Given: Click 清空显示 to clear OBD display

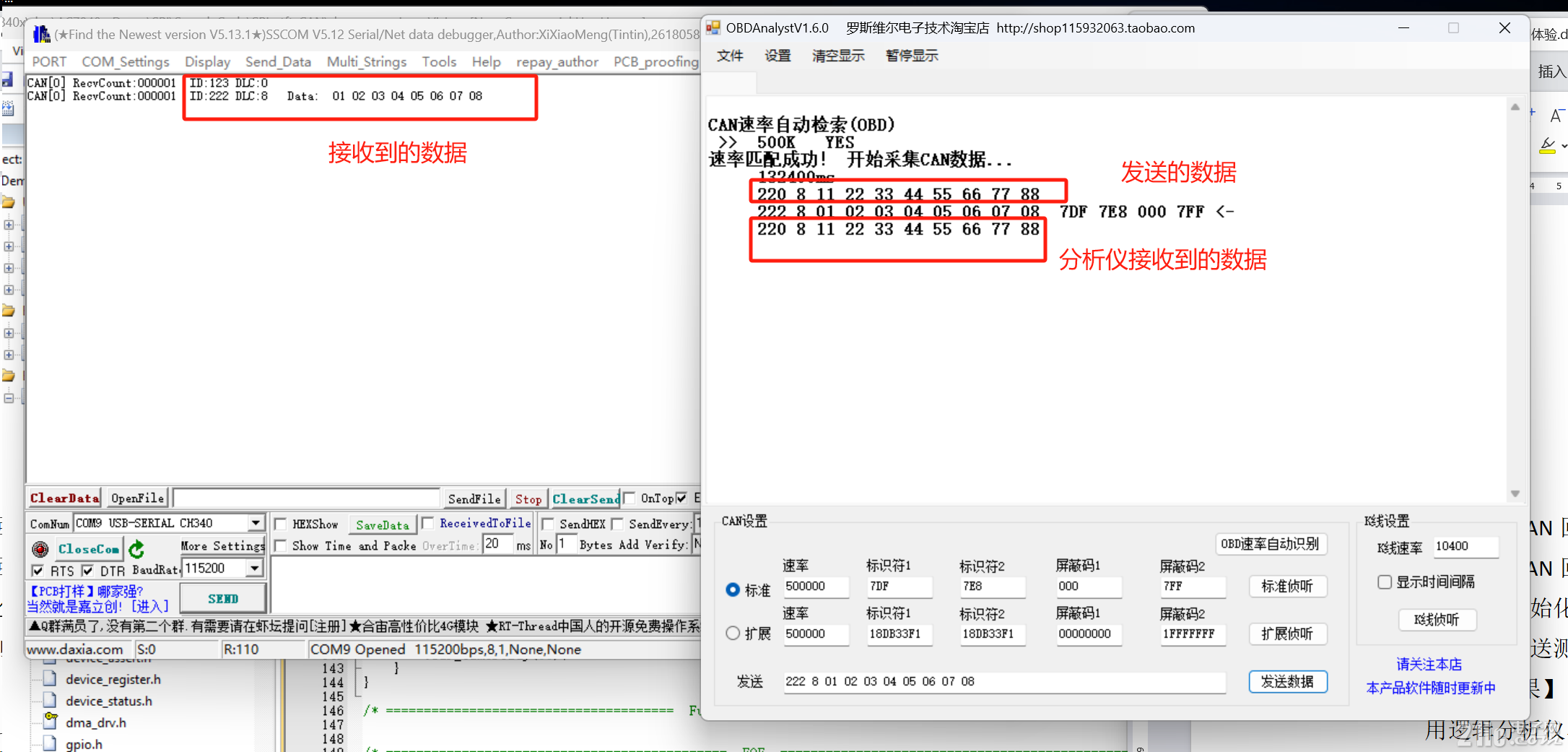Looking at the screenshot, I should pos(838,56).
